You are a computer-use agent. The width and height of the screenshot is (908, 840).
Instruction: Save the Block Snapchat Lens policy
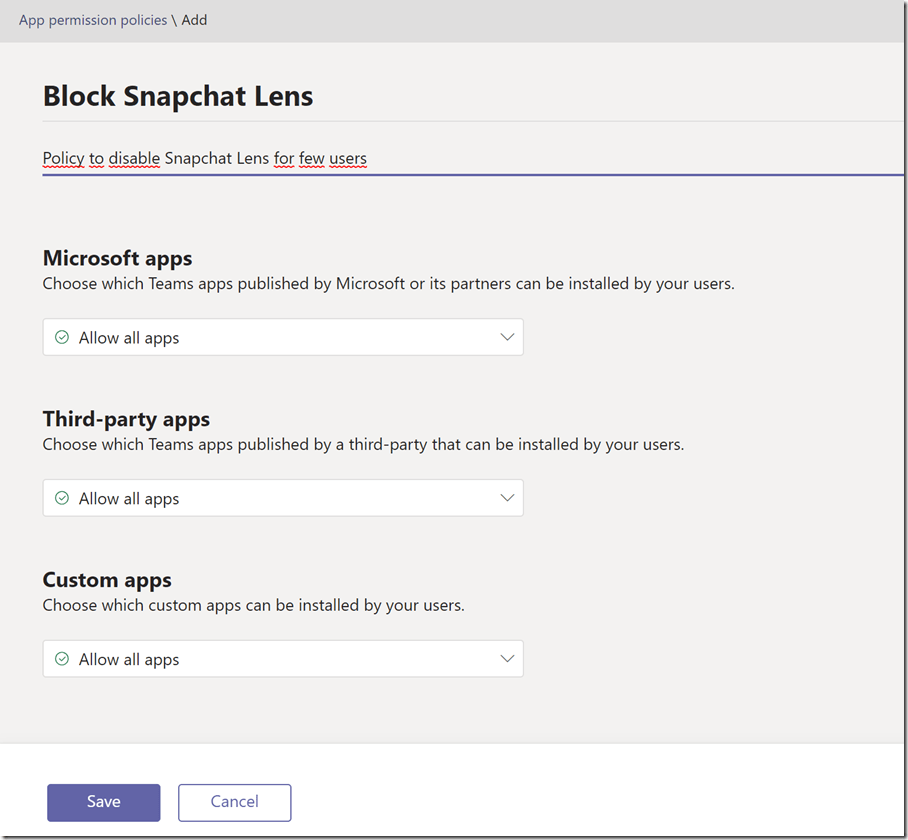click(103, 802)
